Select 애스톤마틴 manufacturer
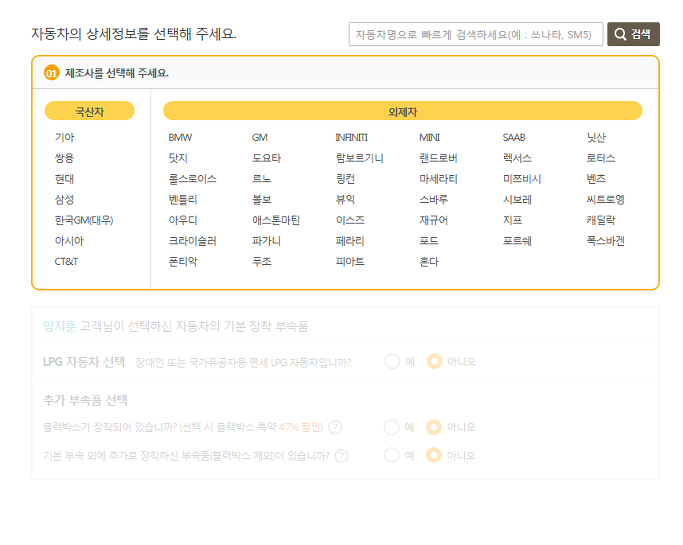 [x=276, y=220]
